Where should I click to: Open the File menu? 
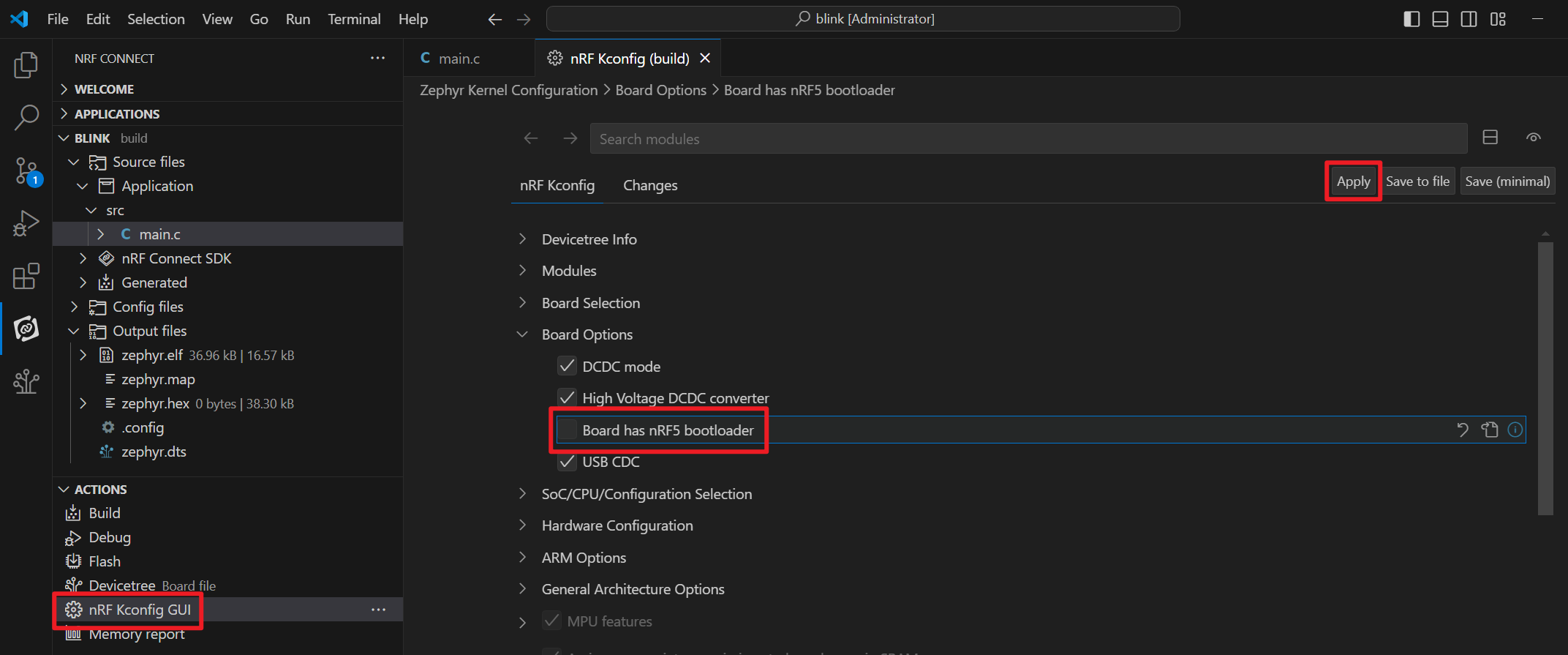pos(58,19)
